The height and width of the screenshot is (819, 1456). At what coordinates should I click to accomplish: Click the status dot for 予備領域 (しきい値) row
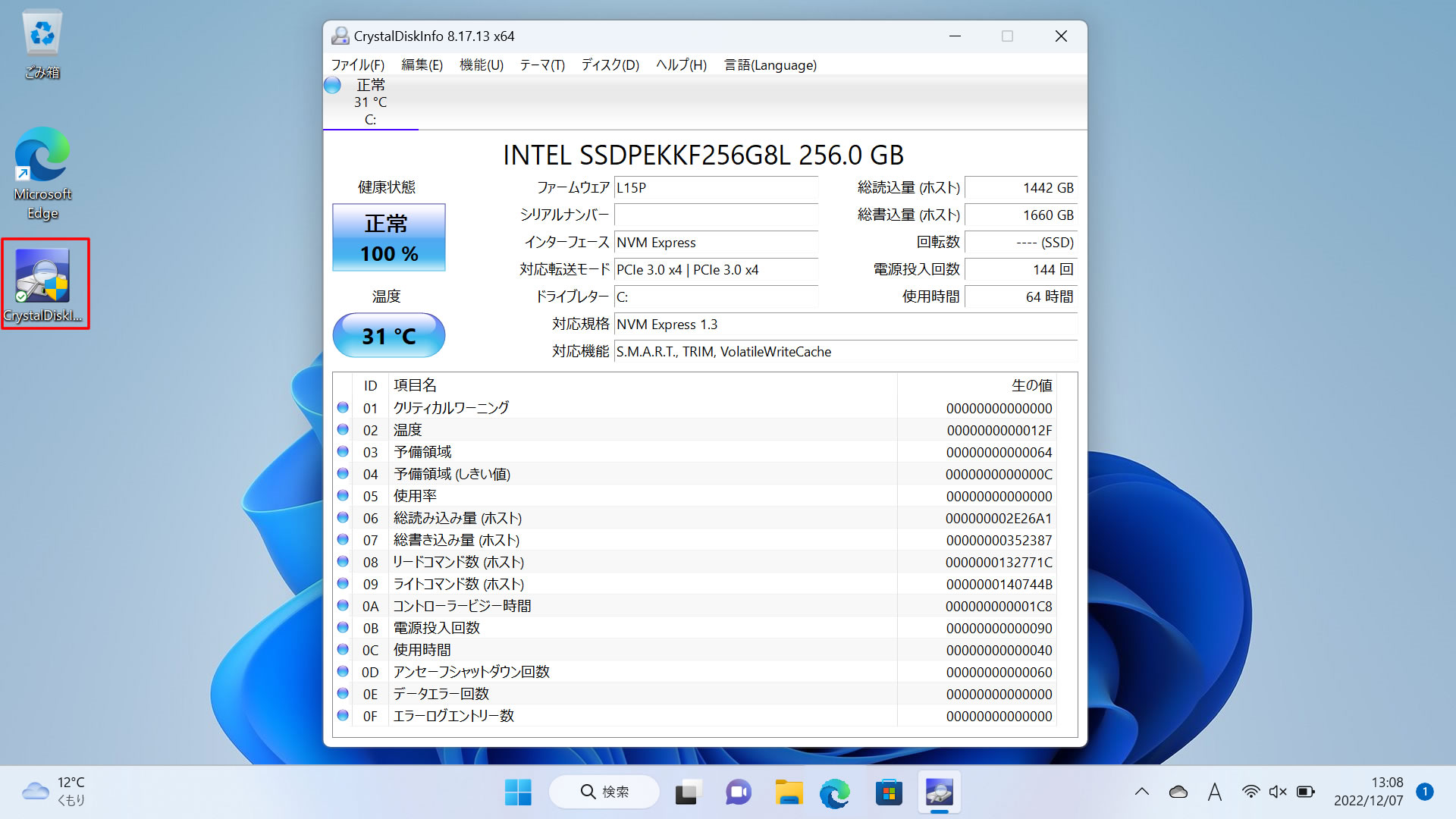(x=343, y=474)
